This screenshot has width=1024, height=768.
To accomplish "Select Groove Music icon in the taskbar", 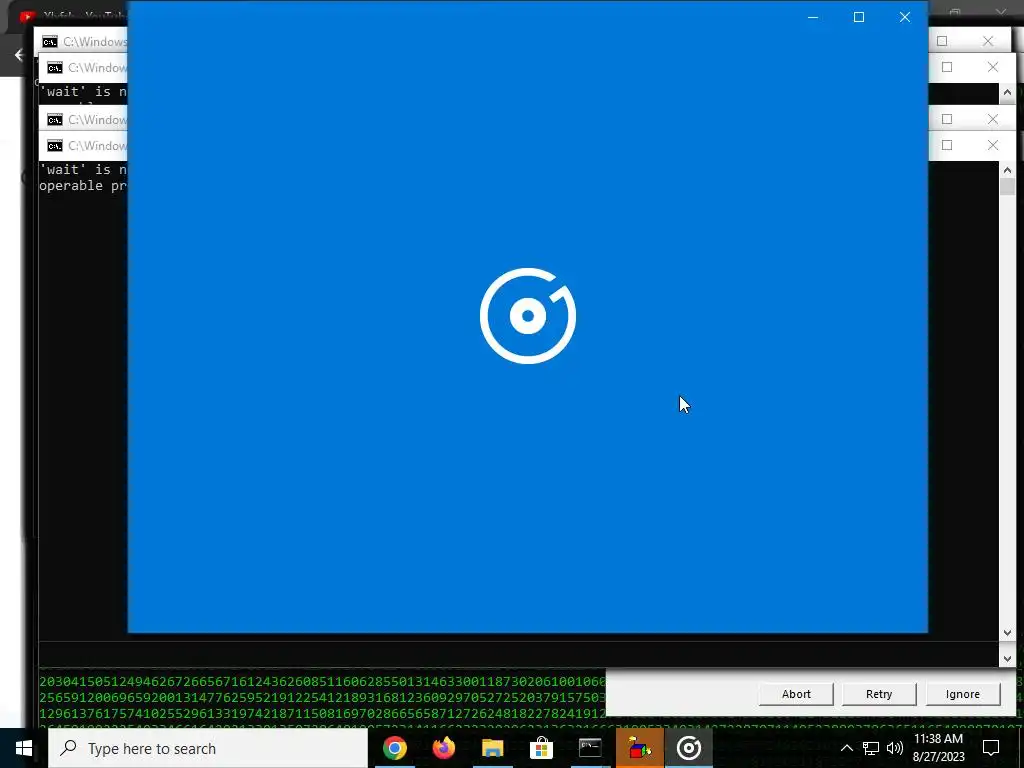I will [x=688, y=748].
